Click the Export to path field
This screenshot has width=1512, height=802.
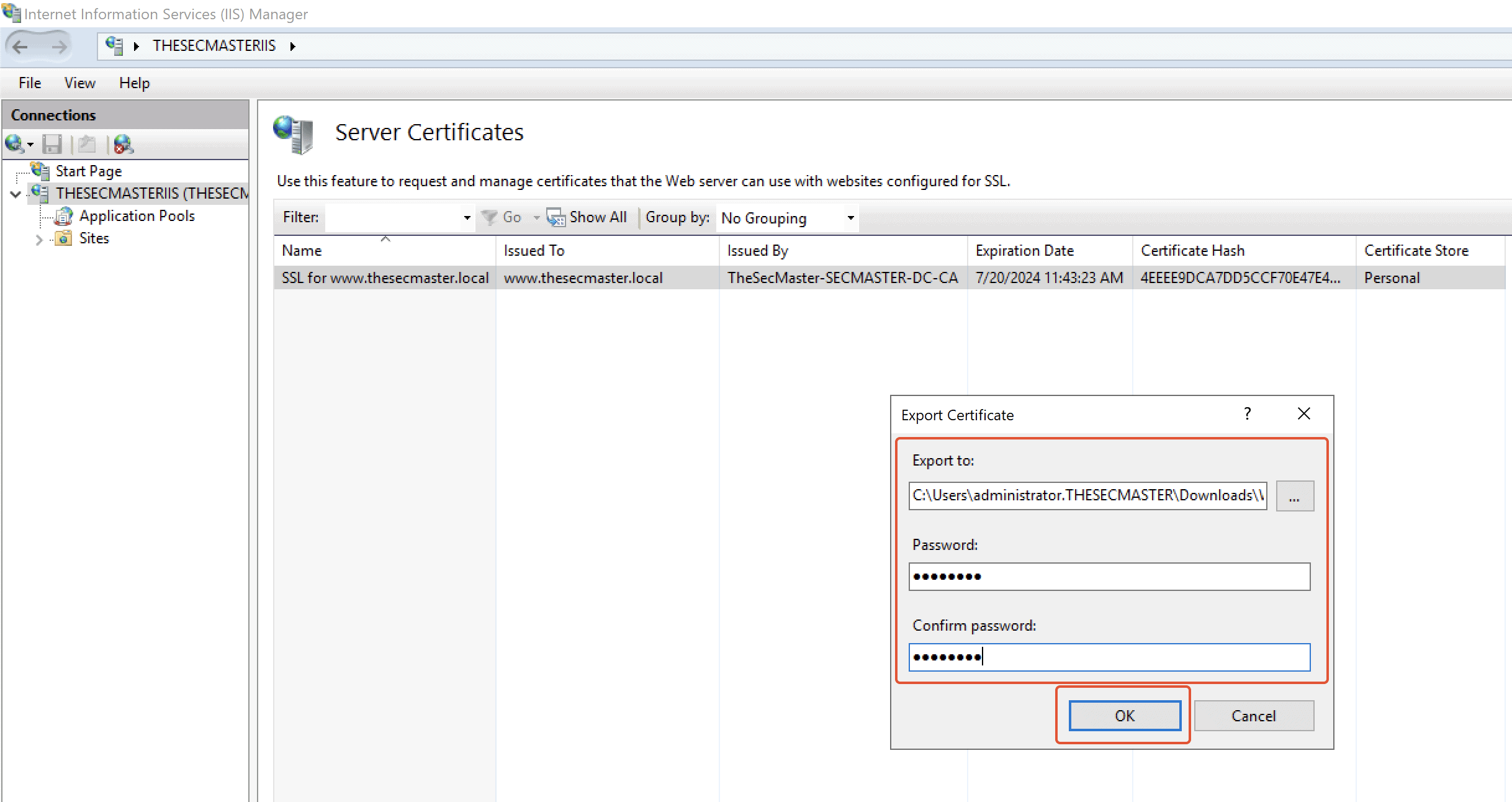[x=1088, y=495]
